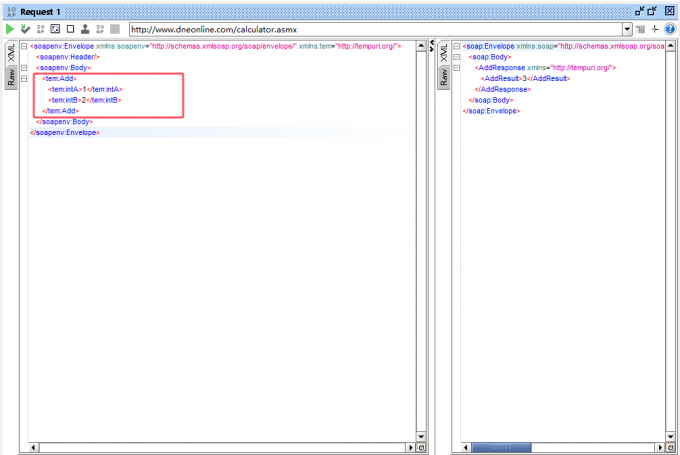Switch to the response pane XML tab
Image resolution: width=680 pixels, height=455 pixels.
click(x=443, y=53)
